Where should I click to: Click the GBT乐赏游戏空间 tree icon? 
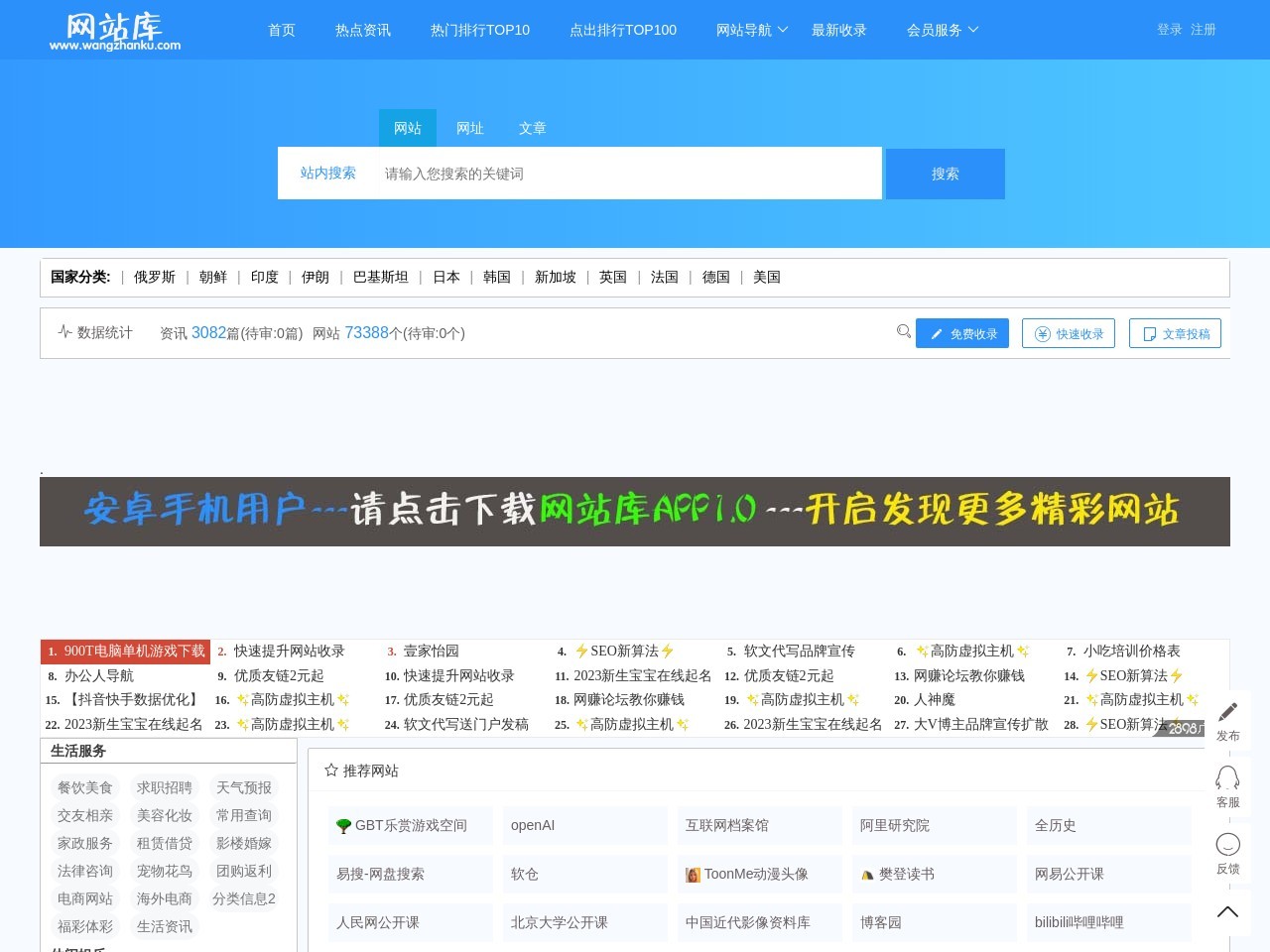343,826
